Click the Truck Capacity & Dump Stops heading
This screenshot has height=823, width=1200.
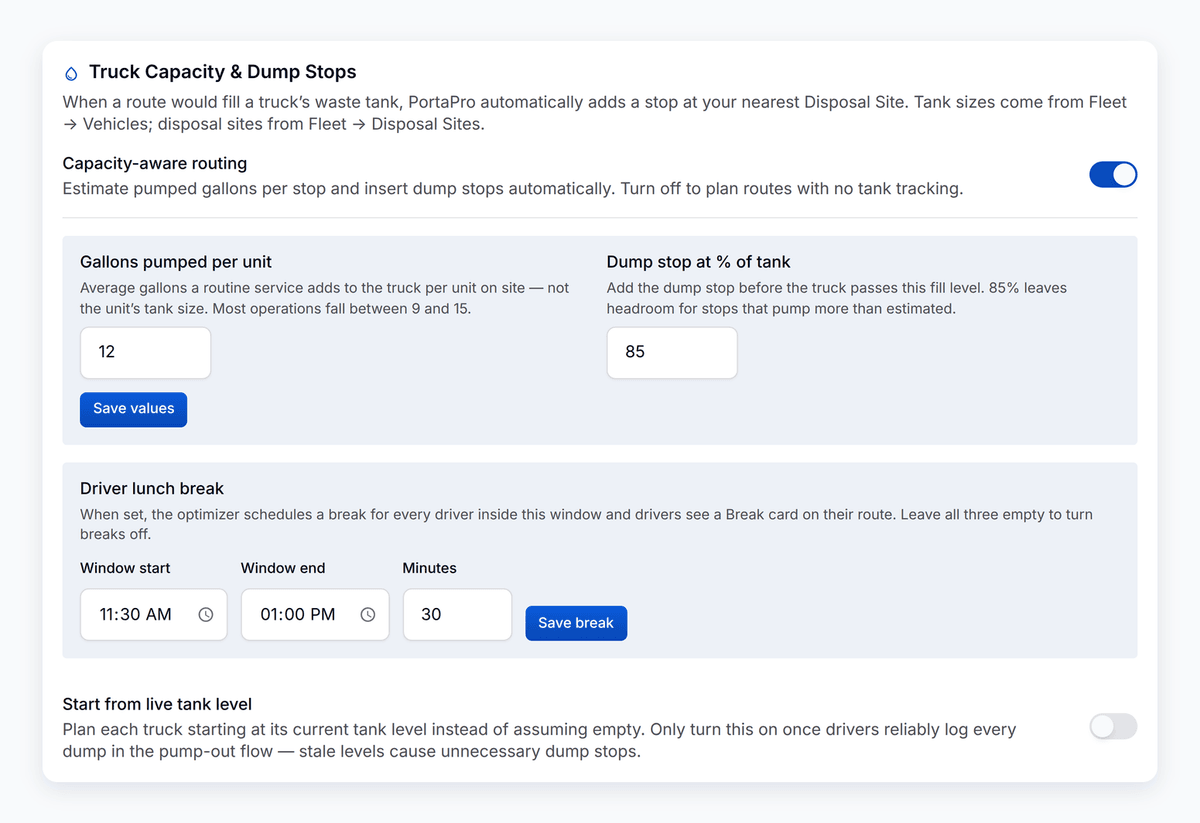(223, 72)
